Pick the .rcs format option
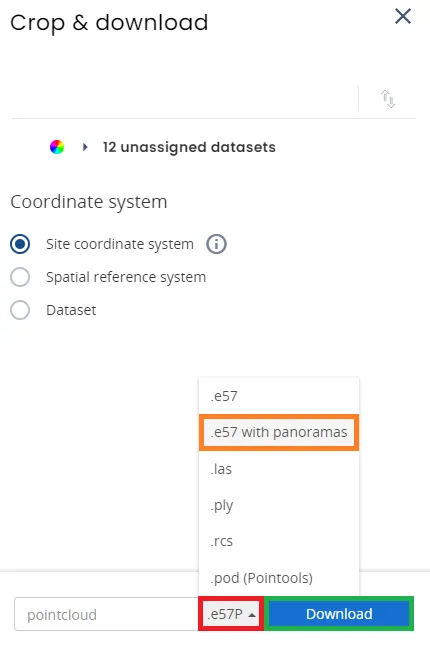 coord(279,541)
